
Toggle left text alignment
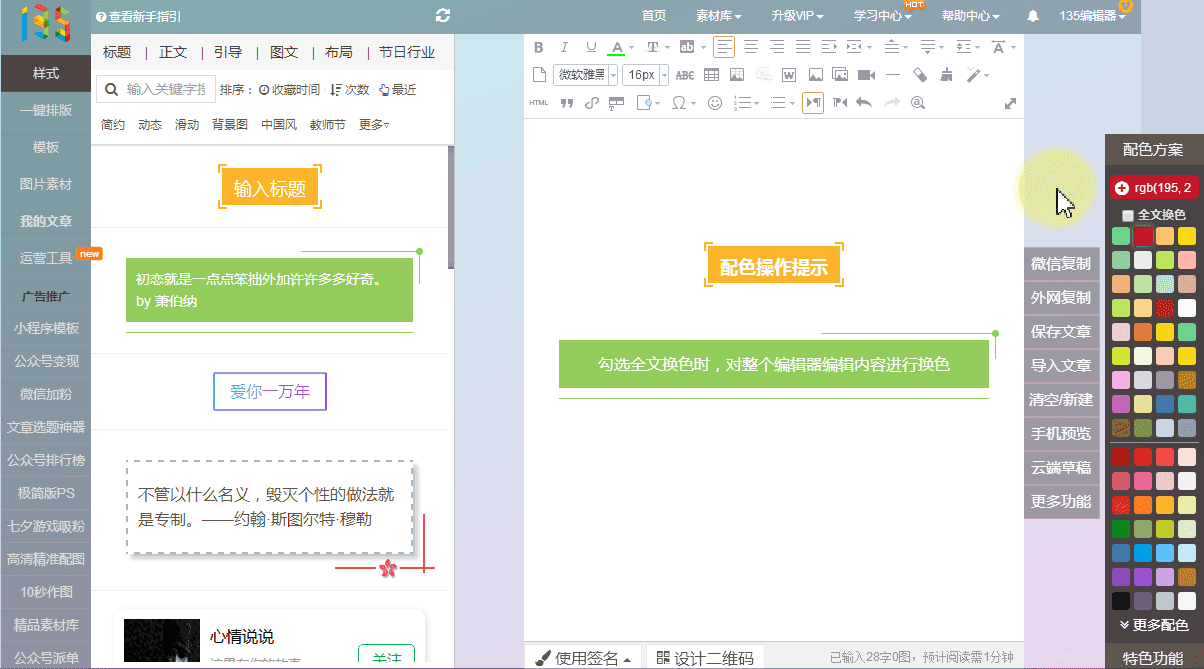pos(723,47)
